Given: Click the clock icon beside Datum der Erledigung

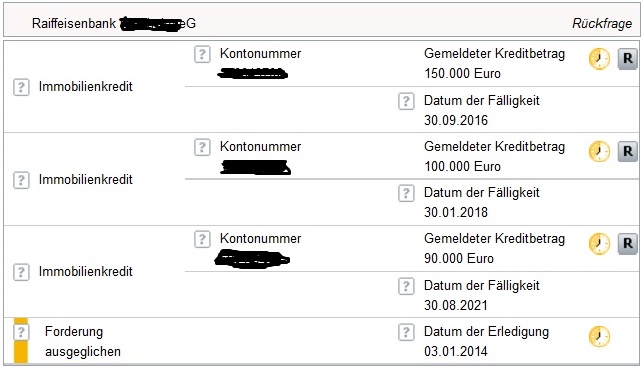Looking at the screenshot, I should coord(599,337).
